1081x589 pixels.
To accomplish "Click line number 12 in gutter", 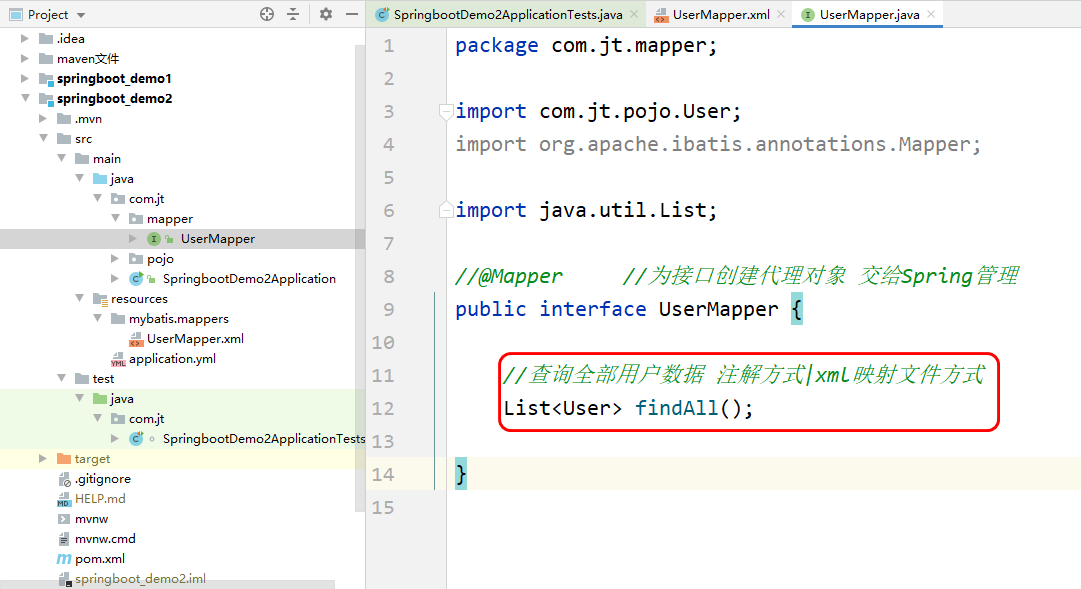I will tap(383, 408).
